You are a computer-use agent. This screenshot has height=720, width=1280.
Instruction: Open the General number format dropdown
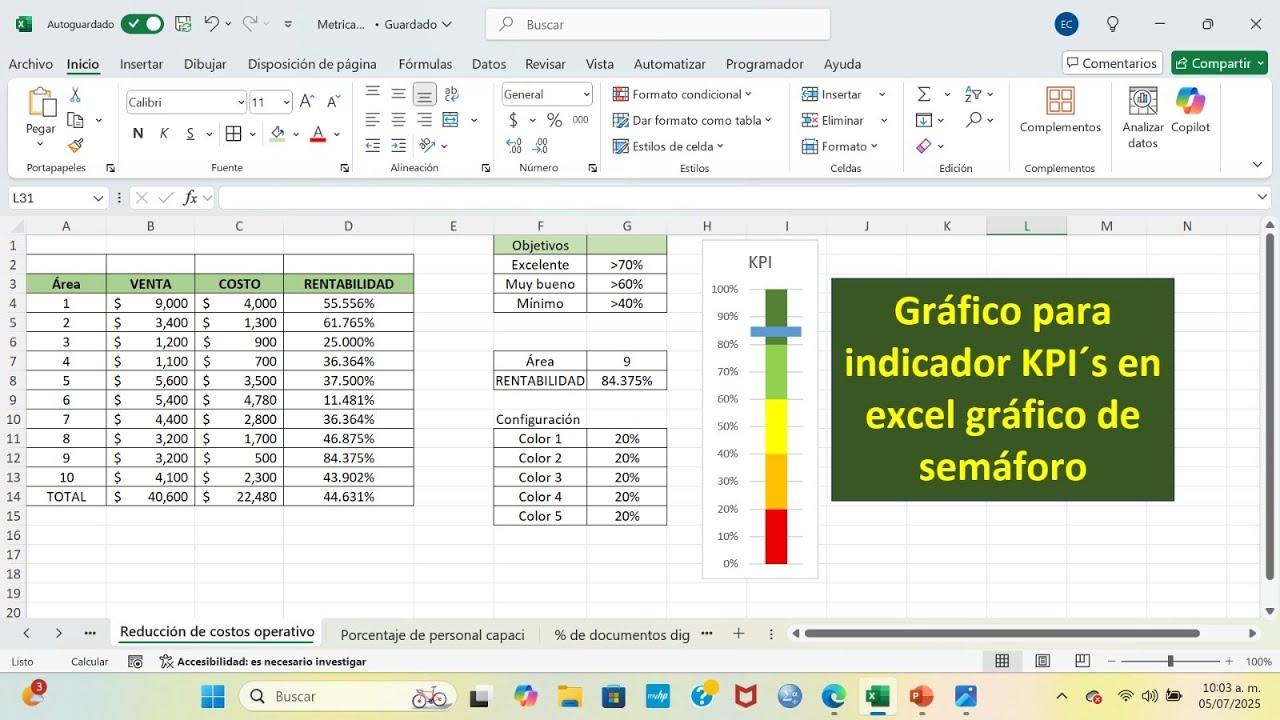tap(546, 93)
